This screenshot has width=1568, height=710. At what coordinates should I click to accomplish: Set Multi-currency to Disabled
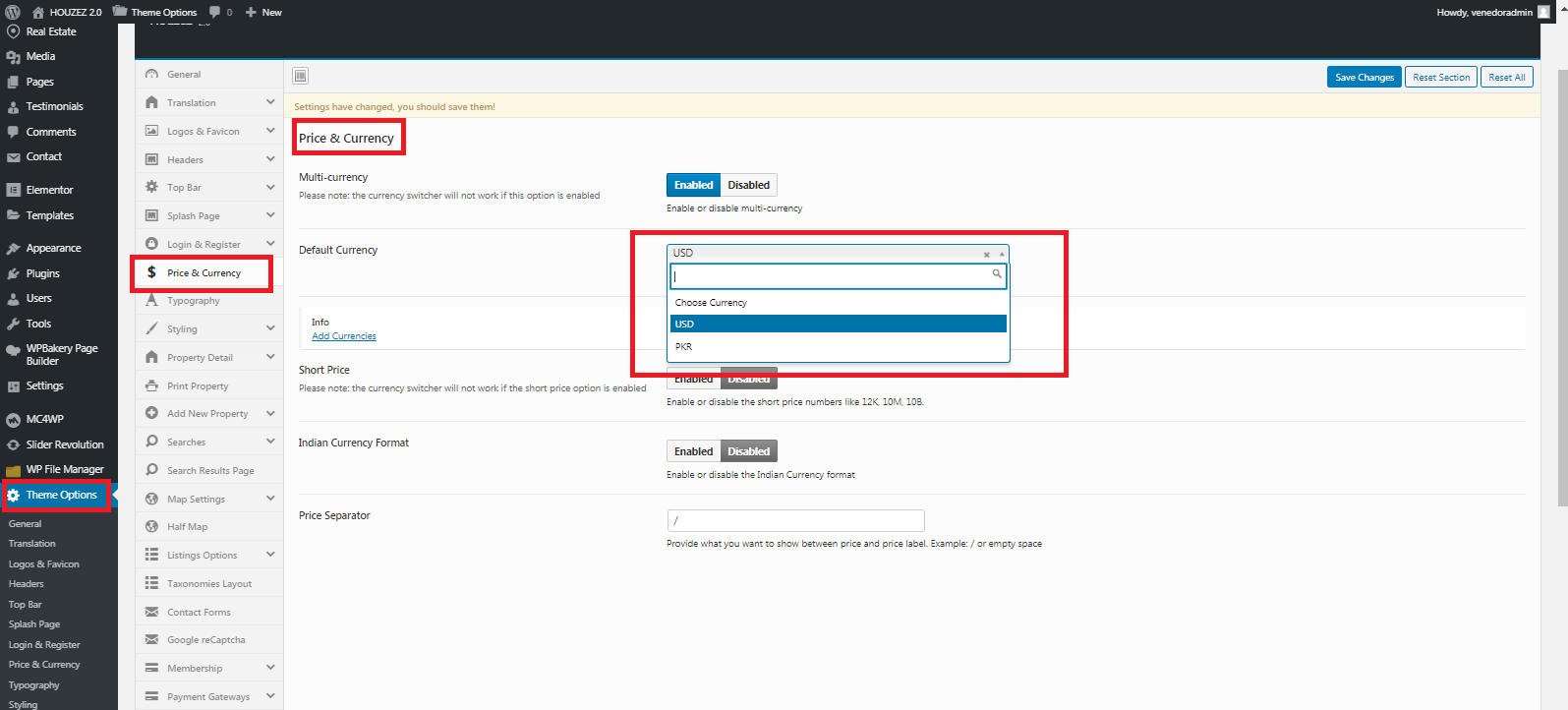749,185
